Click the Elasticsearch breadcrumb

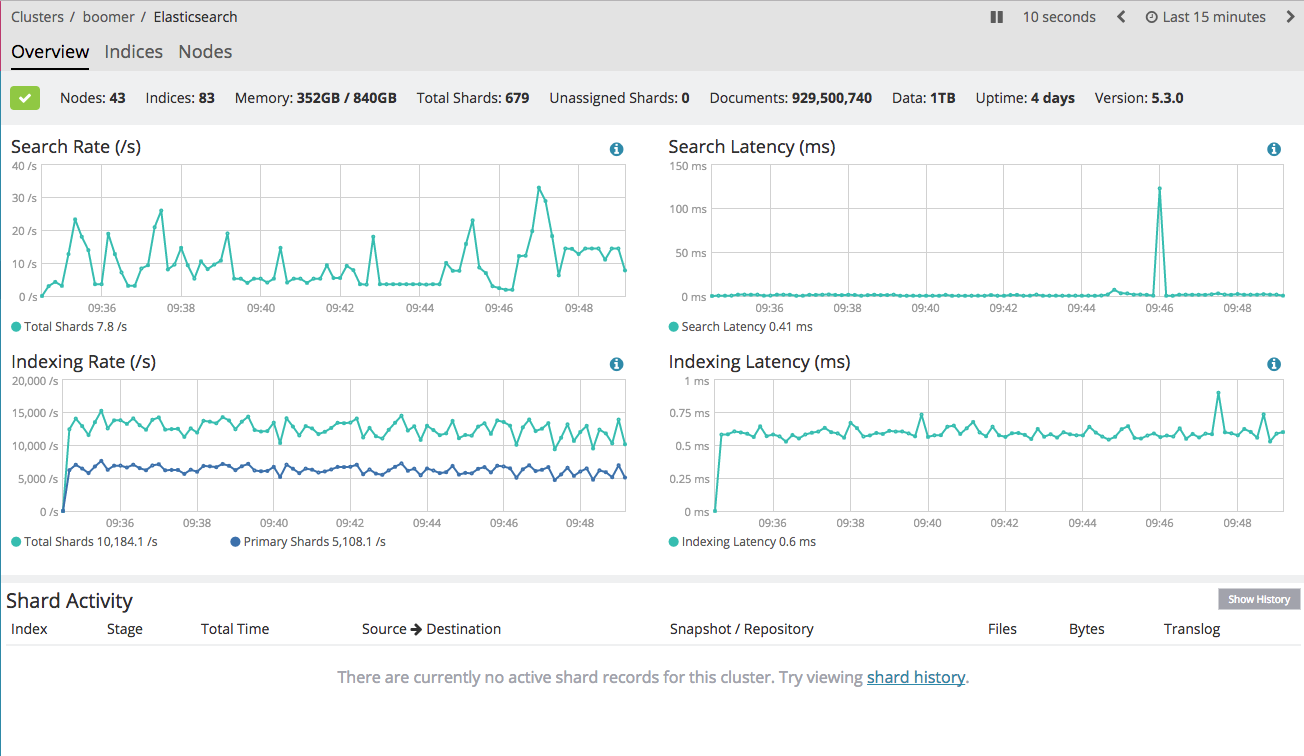tap(195, 17)
